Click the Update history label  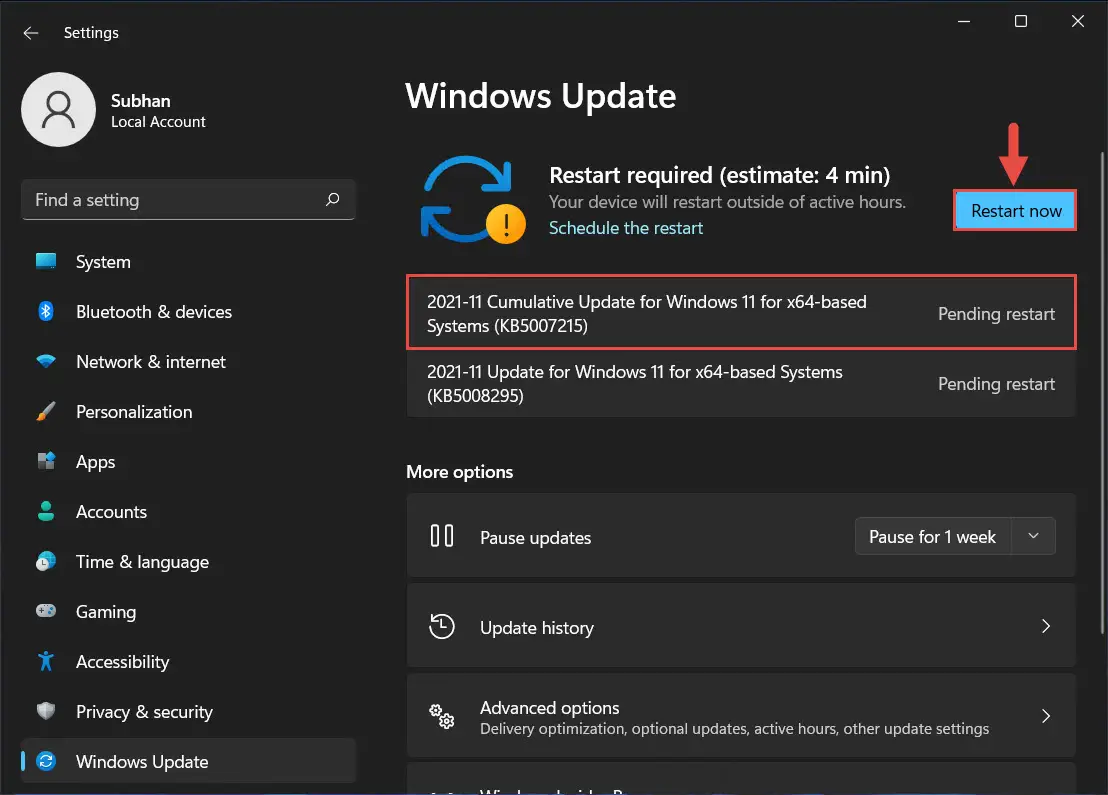[x=537, y=628]
